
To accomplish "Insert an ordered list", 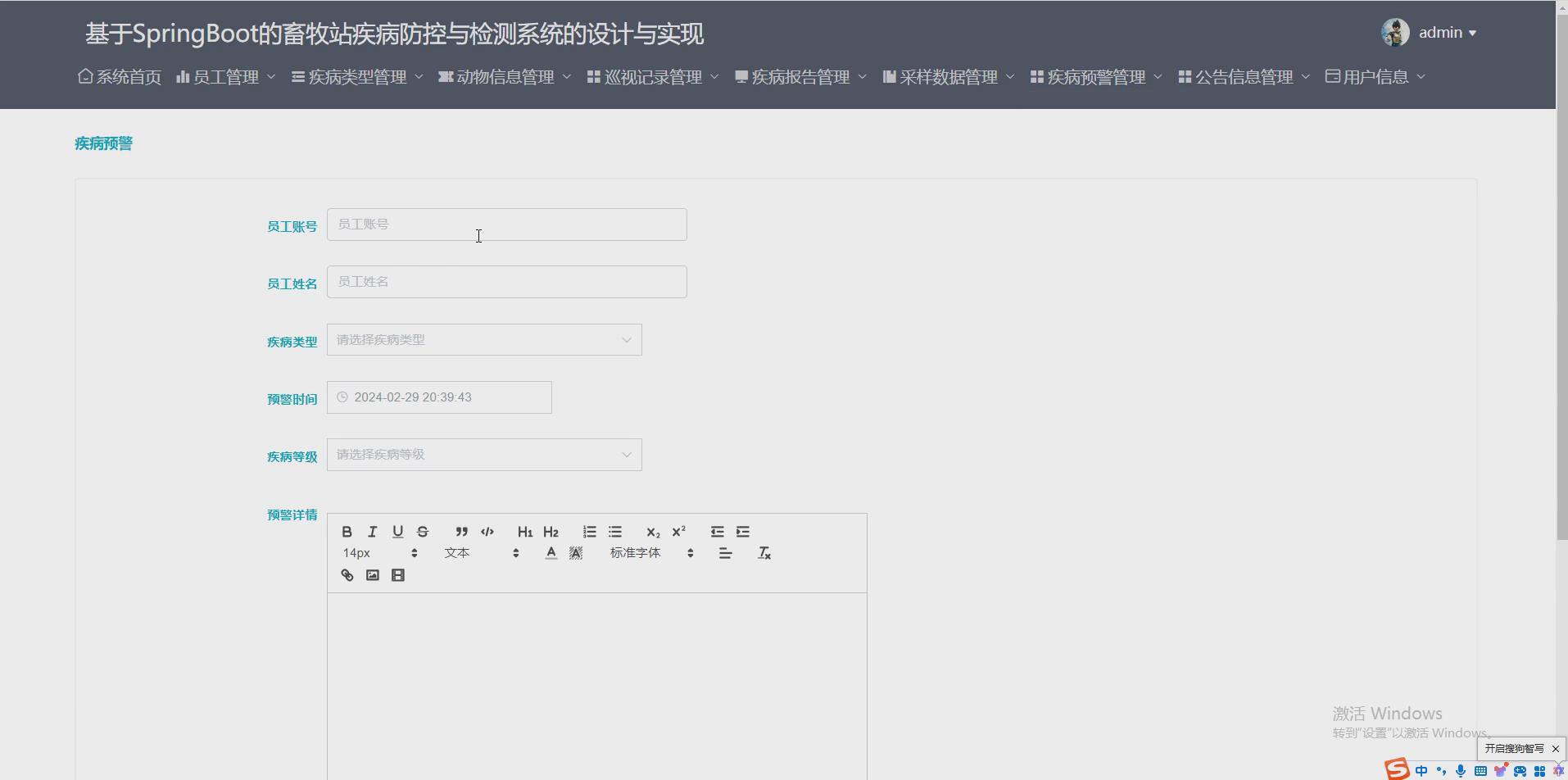I will pyautogui.click(x=589, y=531).
